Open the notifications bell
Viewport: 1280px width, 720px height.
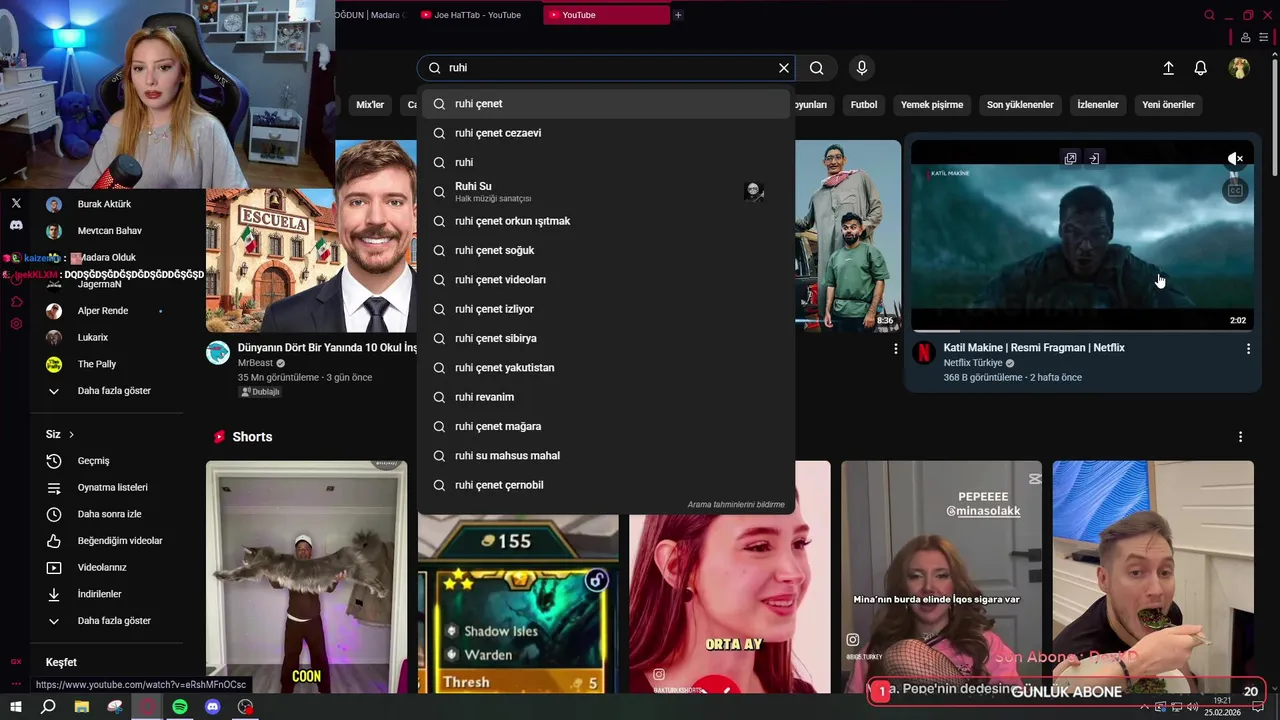coord(1201,68)
